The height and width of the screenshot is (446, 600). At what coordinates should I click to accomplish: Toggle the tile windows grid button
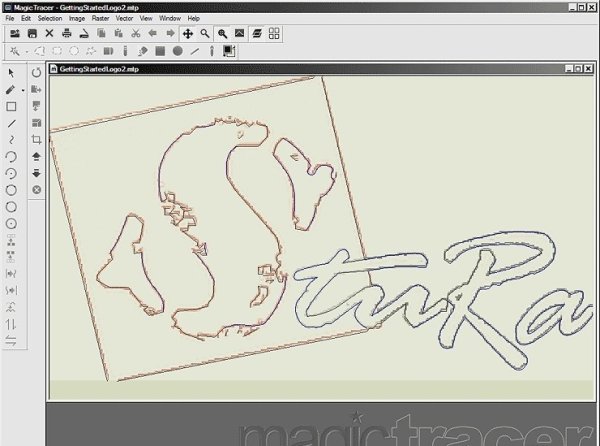(x=274, y=33)
